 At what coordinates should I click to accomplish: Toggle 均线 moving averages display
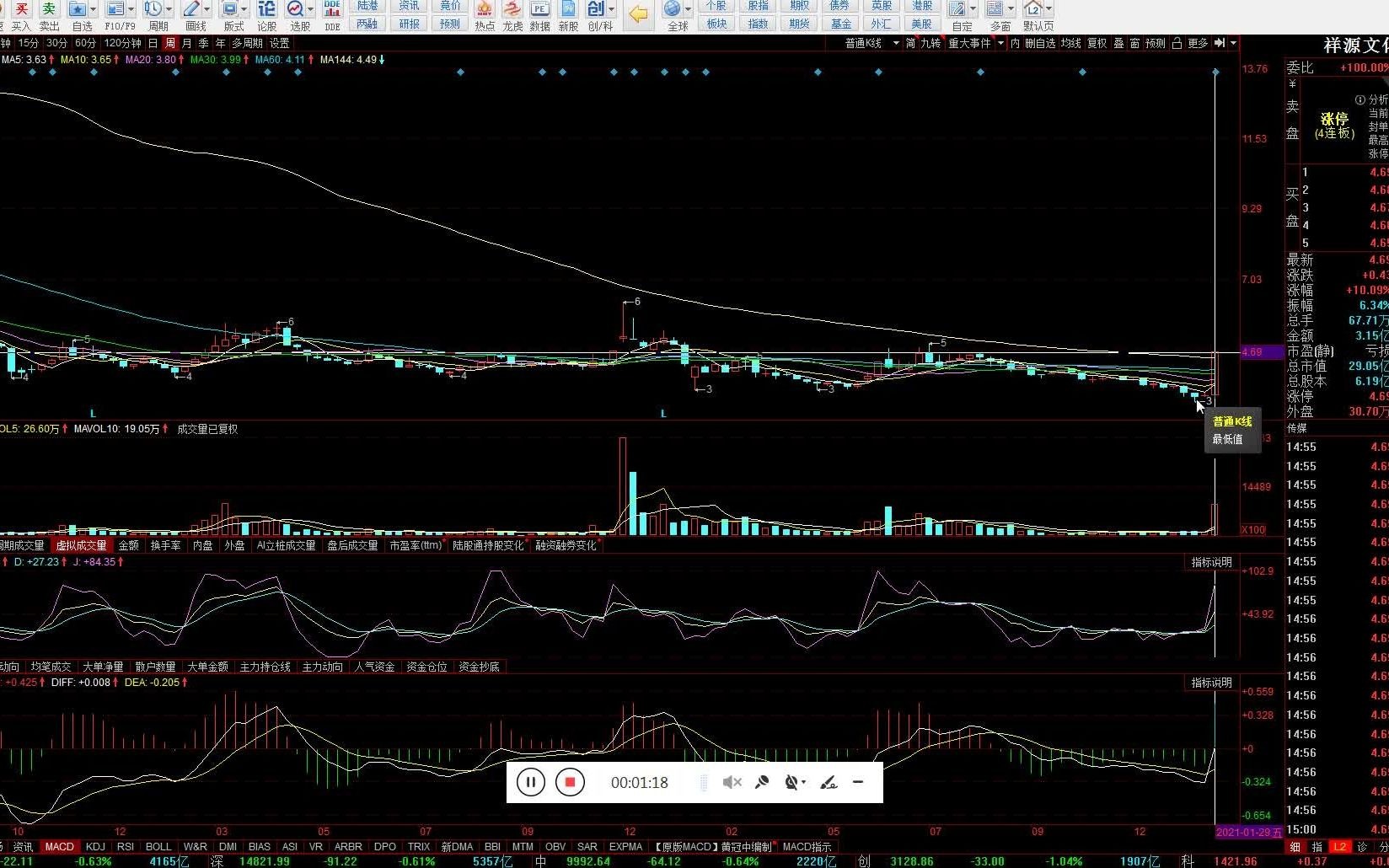[x=1070, y=43]
